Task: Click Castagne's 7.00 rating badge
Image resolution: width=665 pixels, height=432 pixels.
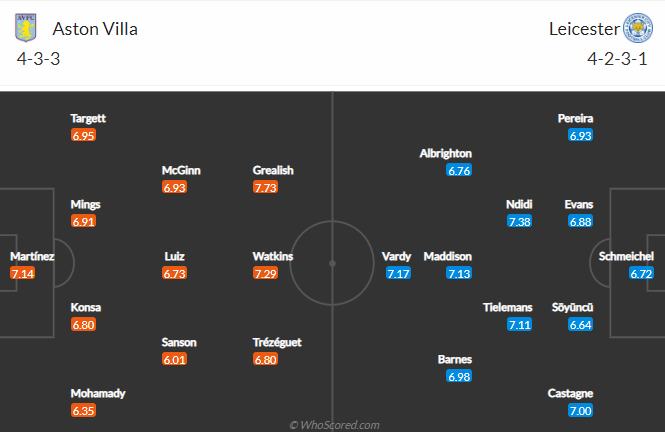Action: (x=581, y=411)
